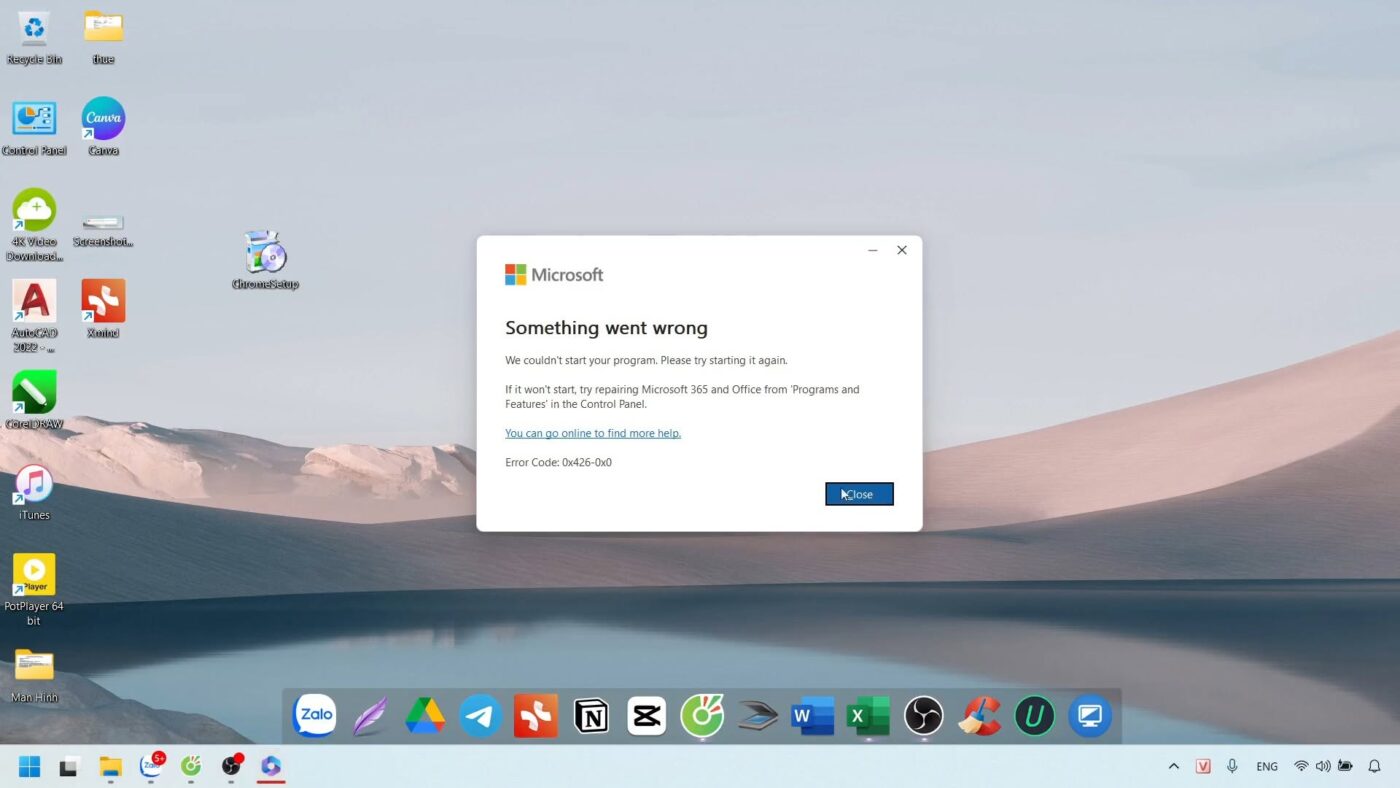Viewport: 1400px width, 788px height.
Task: Open Wi-Fi network settings in tray
Action: (x=1301, y=767)
